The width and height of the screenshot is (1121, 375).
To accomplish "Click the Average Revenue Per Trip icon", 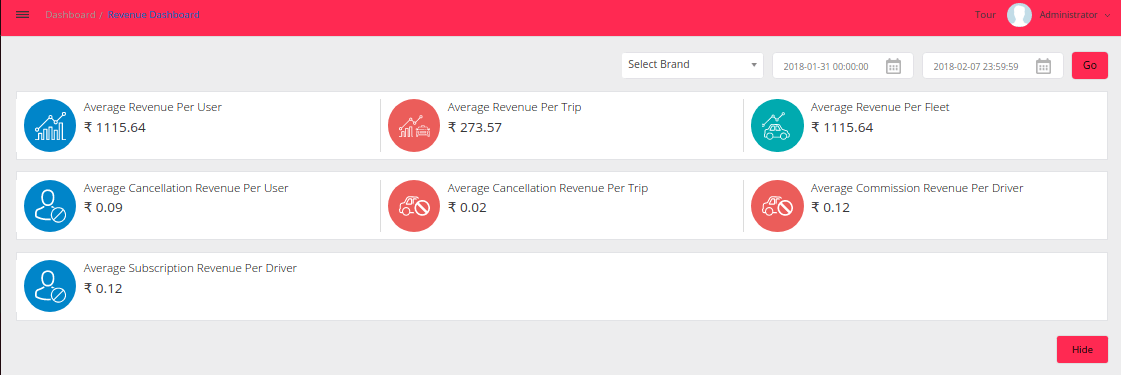I will [414, 125].
